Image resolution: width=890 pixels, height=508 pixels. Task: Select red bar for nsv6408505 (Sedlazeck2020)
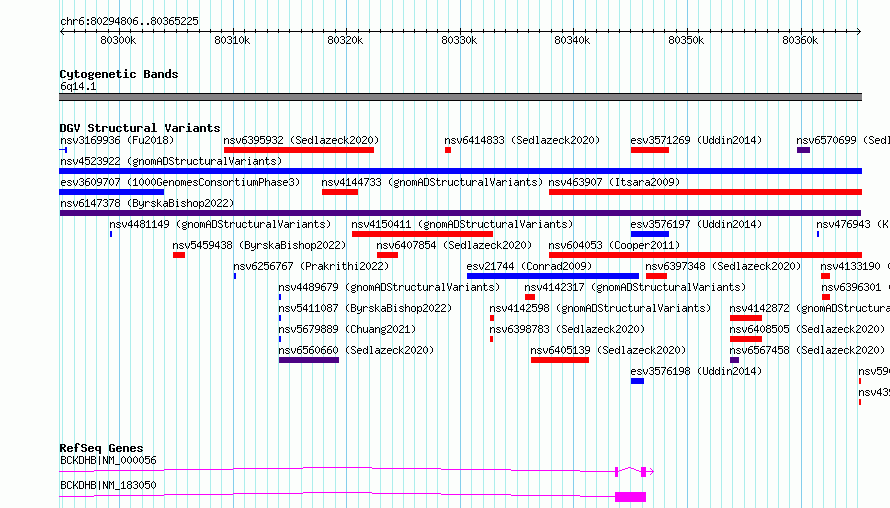click(x=746, y=339)
